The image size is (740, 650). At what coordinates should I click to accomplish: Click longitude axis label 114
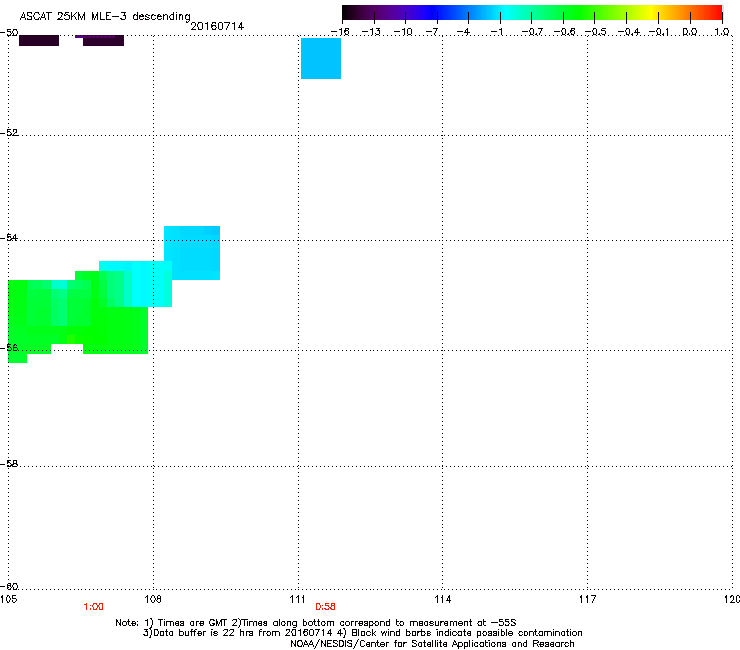[x=442, y=599]
